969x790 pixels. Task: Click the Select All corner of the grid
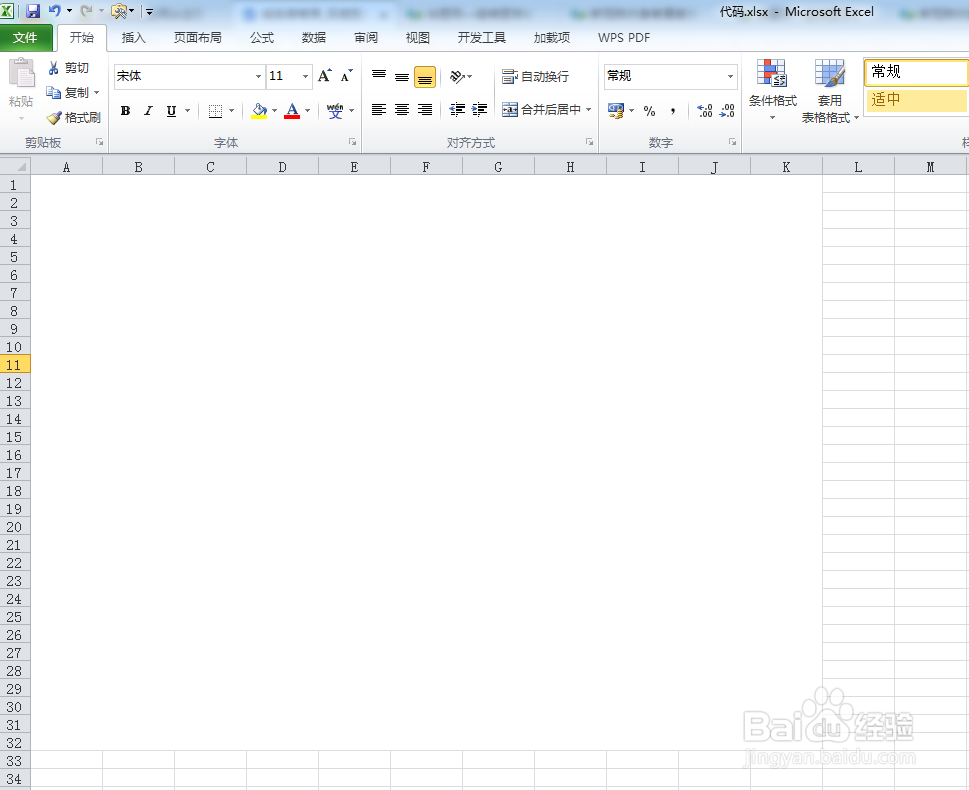click(15, 166)
